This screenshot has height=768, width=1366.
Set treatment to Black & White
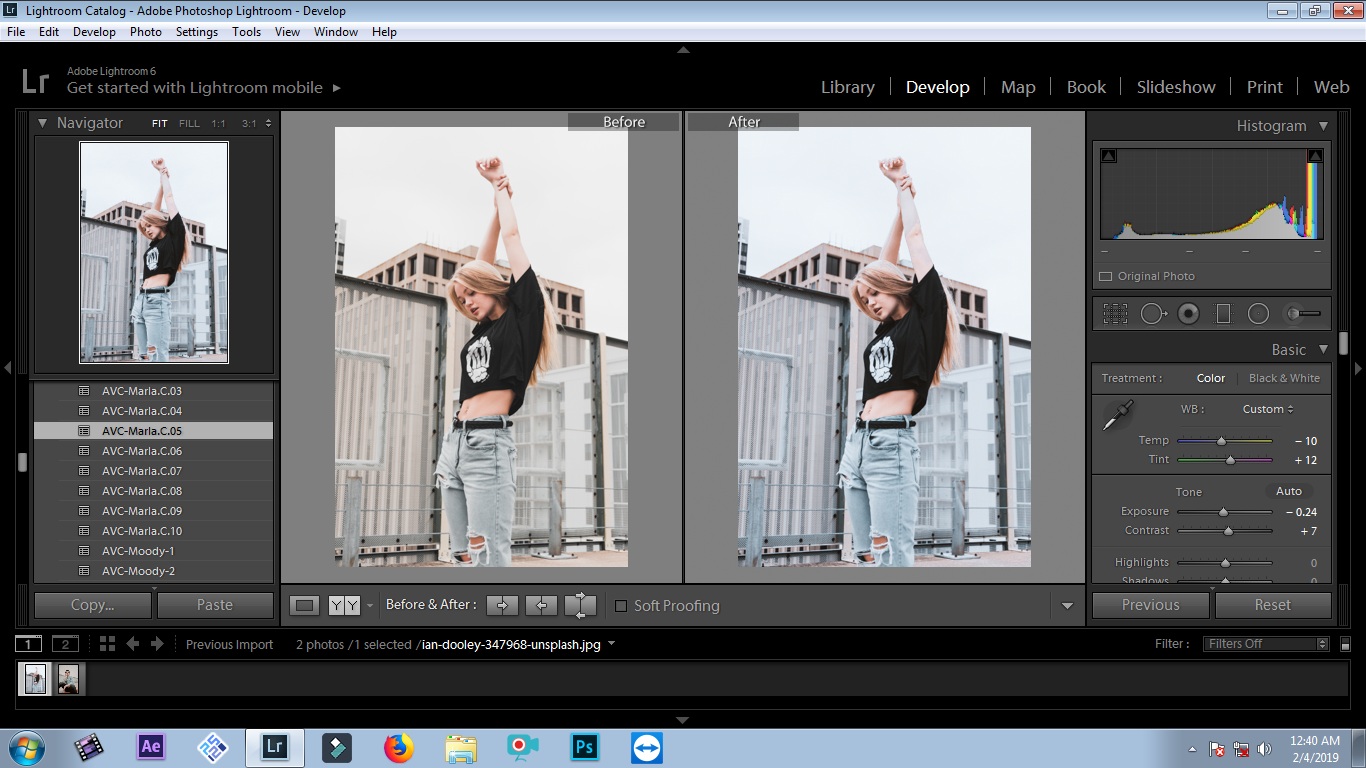pyautogui.click(x=1284, y=378)
